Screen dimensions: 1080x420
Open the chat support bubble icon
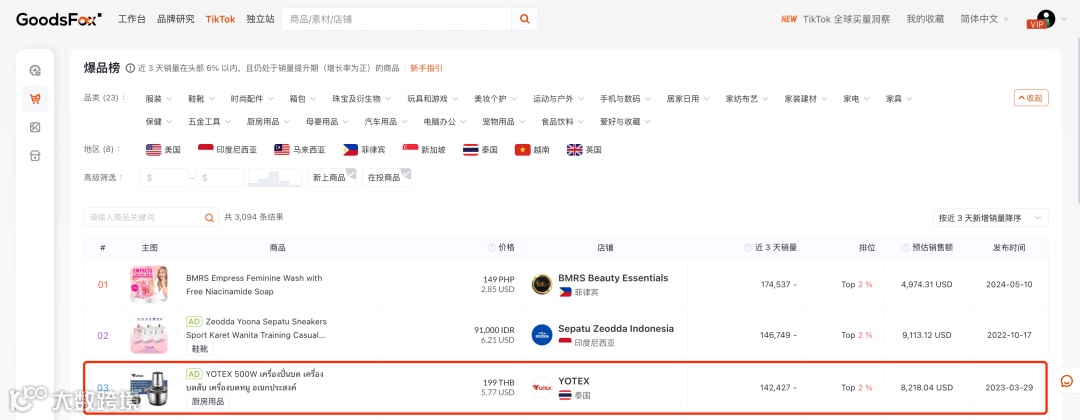pos(1066,381)
